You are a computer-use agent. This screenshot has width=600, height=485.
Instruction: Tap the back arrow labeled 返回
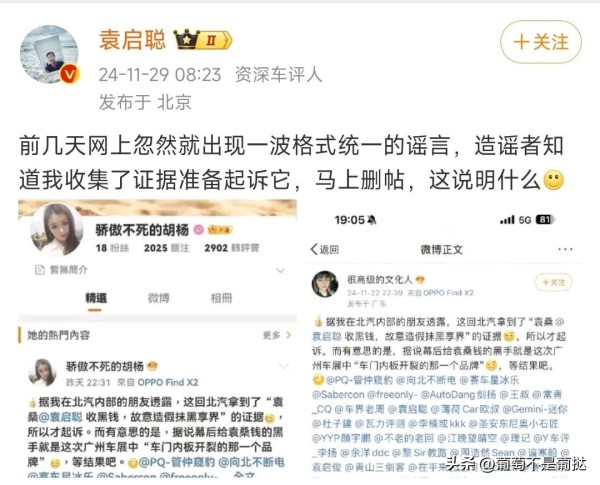(325, 250)
